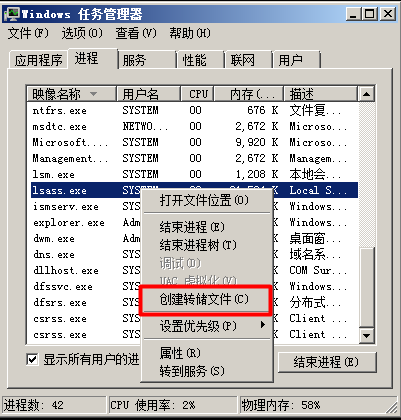The height and width of the screenshot is (420, 401).
Task: Open the 帮助(H) menu
Action: [190, 33]
